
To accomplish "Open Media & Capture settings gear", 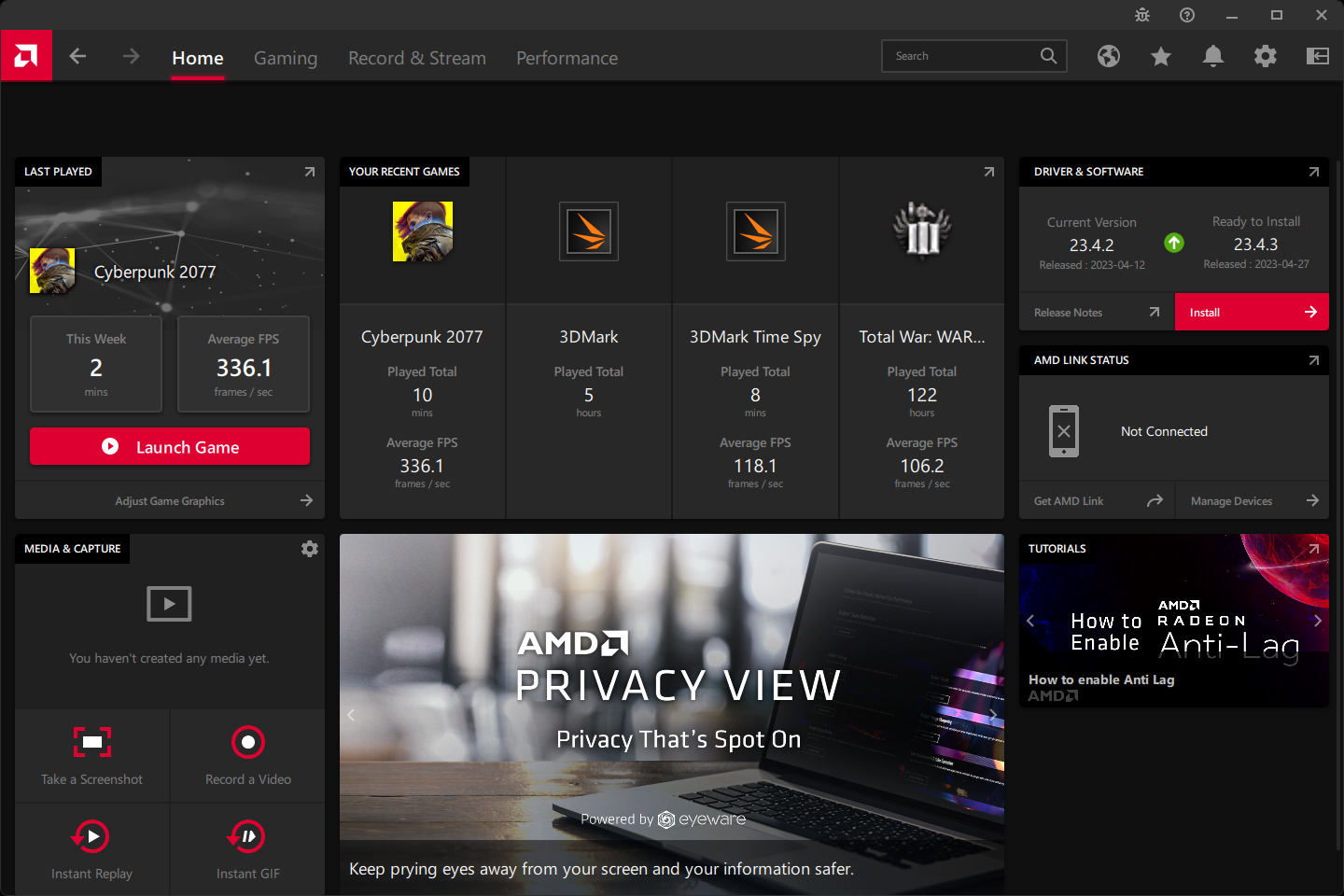I will [310, 549].
